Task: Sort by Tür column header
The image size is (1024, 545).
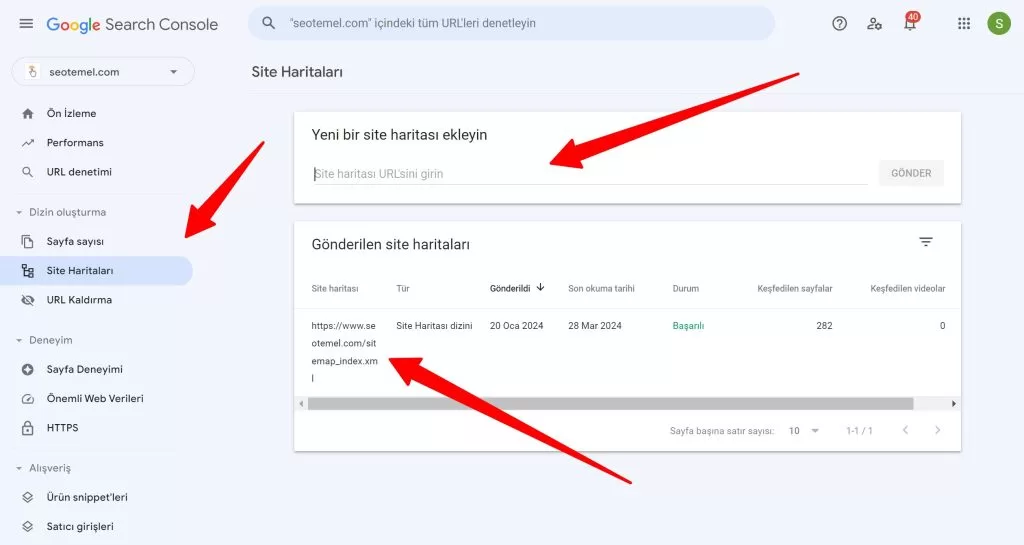Action: 403,288
